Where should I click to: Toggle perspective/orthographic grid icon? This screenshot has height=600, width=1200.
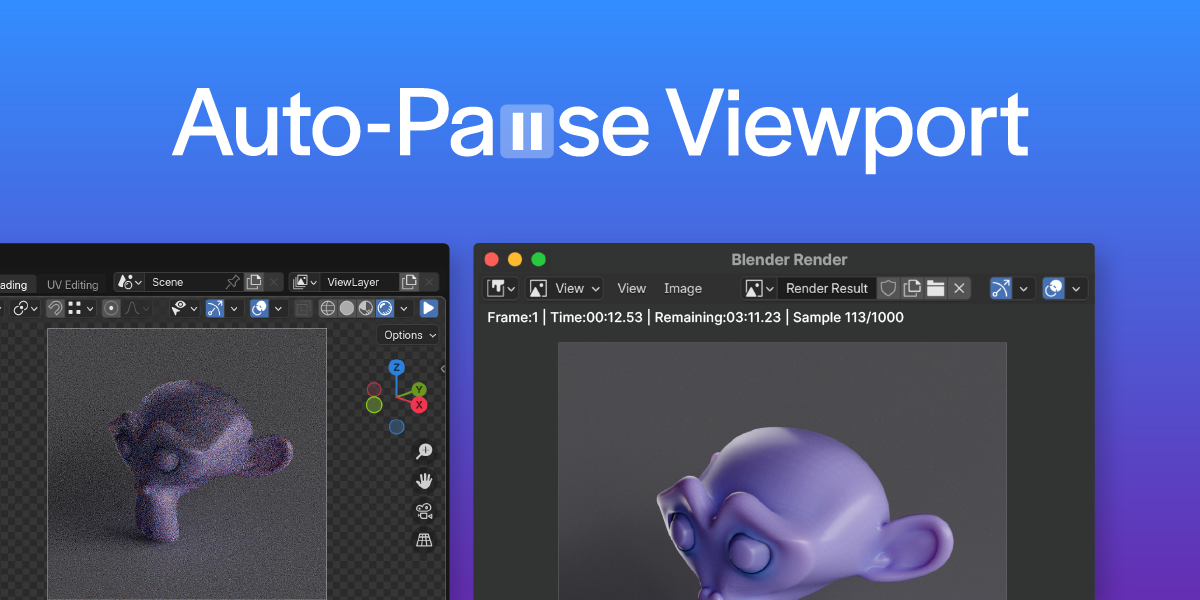[x=424, y=540]
